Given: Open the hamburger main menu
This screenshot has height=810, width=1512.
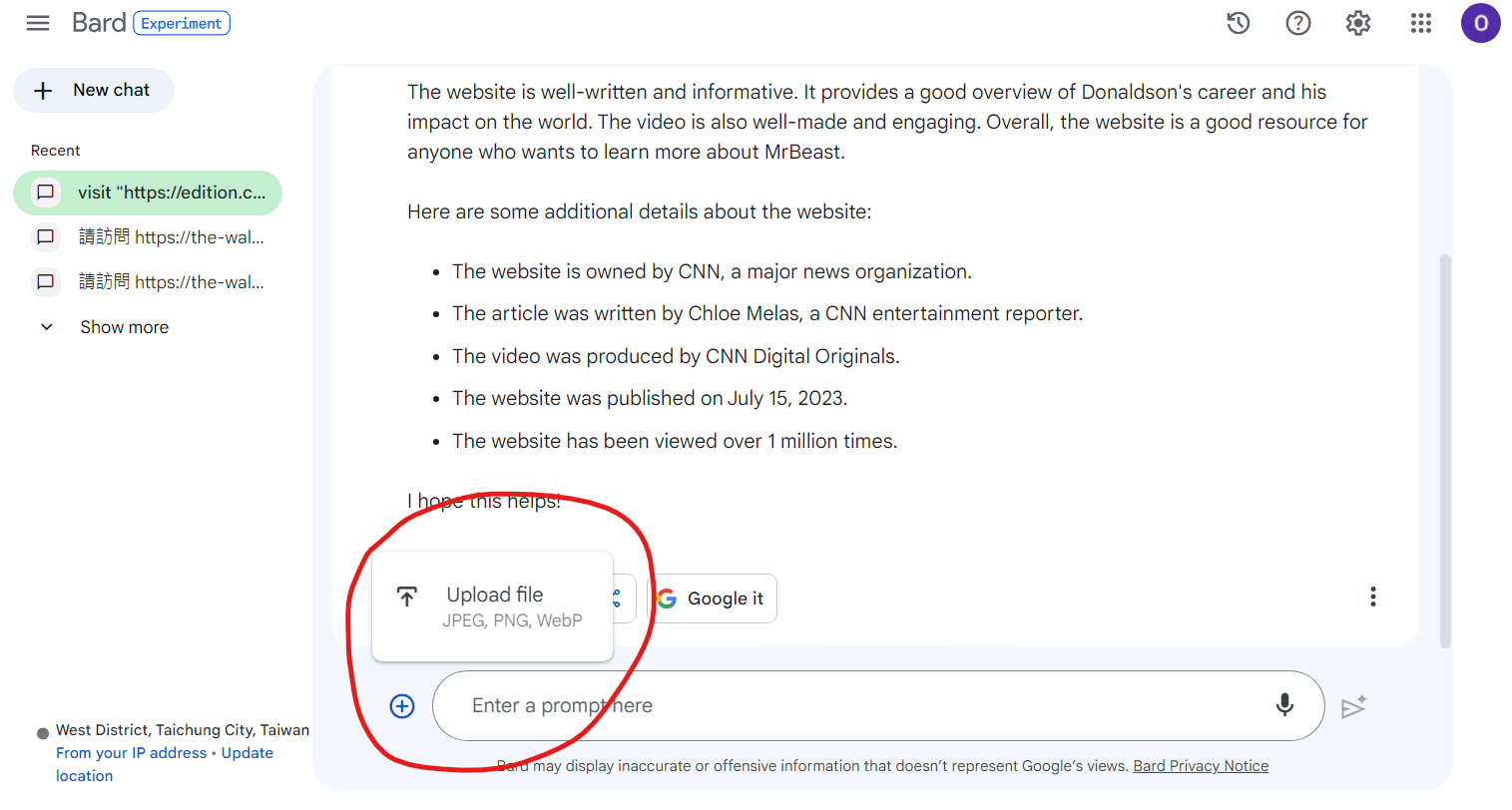Looking at the screenshot, I should pyautogui.click(x=38, y=23).
